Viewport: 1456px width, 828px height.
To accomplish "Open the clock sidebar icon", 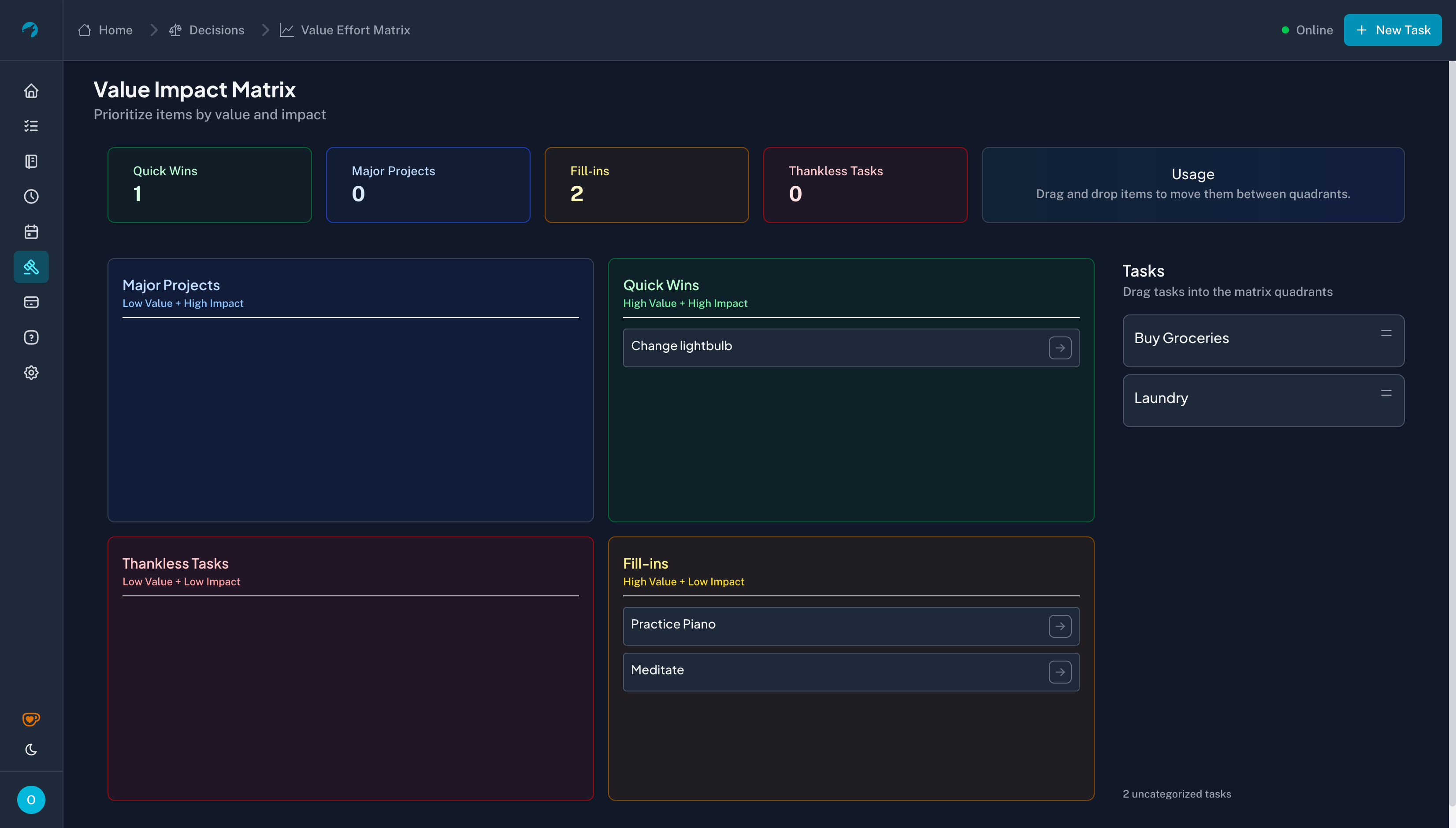I will tap(31, 197).
